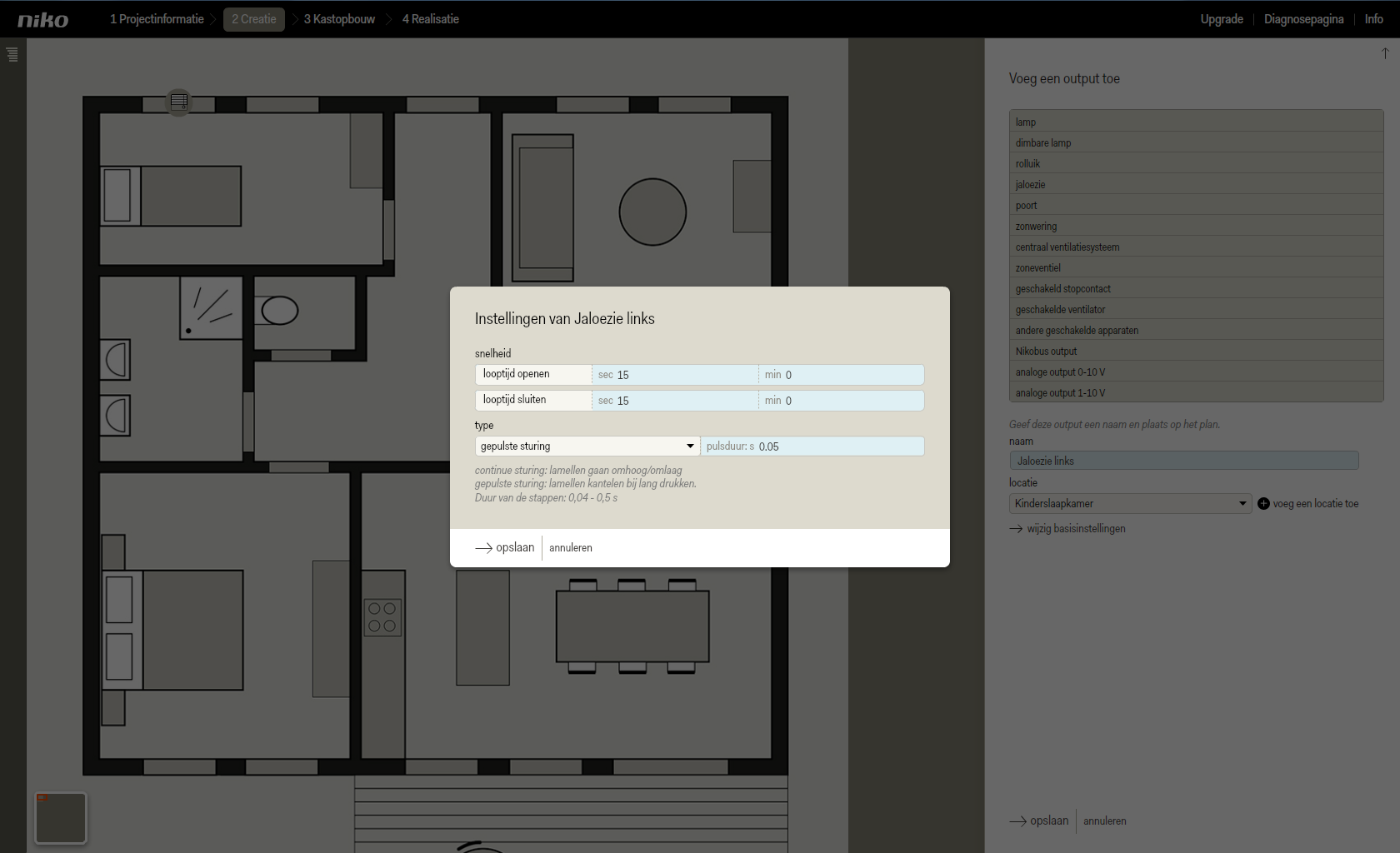Click the floor plan thumbnail
Image resolution: width=1400 pixels, height=853 pixels.
coord(61,818)
